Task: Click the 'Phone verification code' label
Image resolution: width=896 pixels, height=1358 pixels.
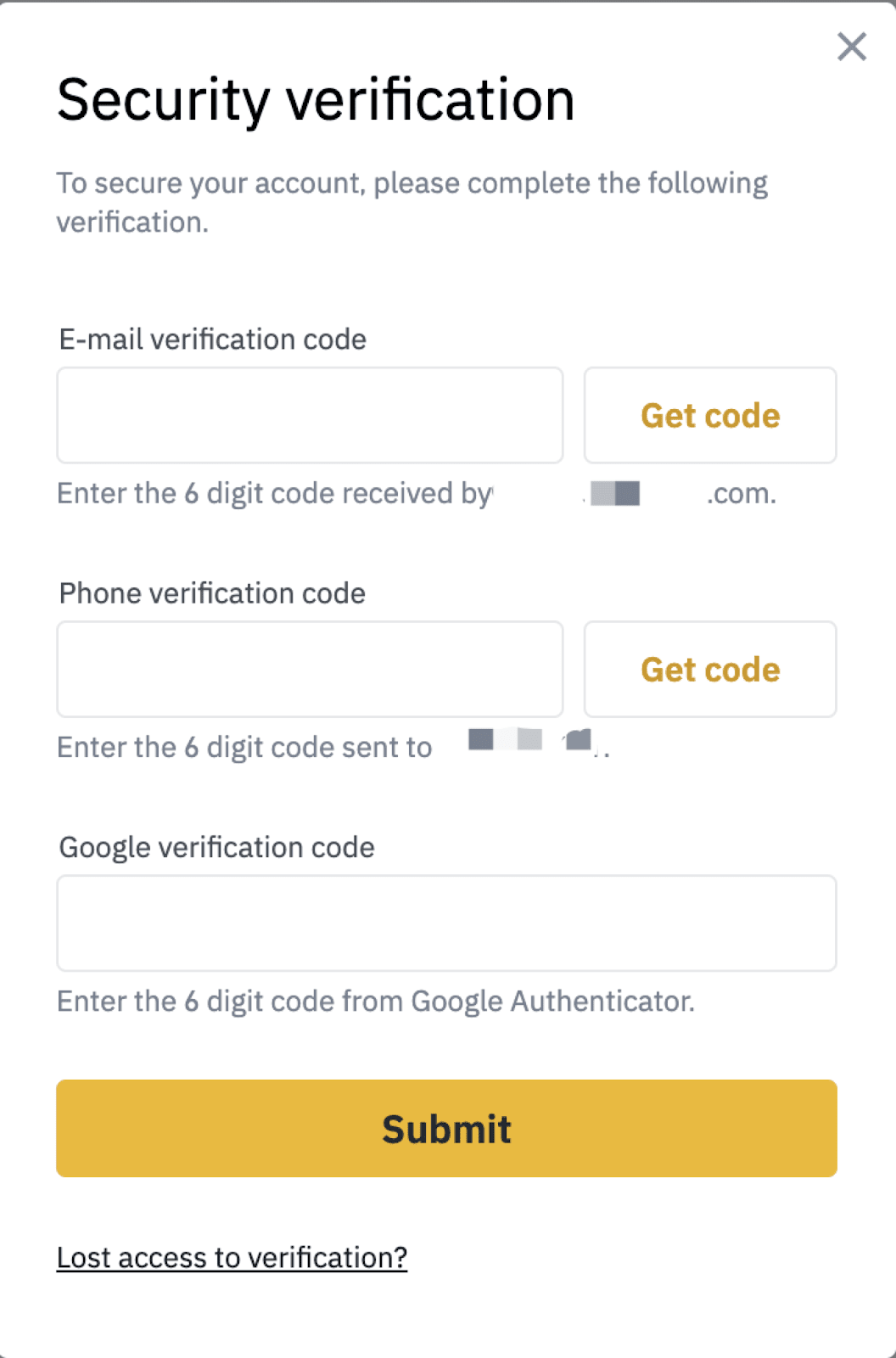Action: tap(212, 593)
